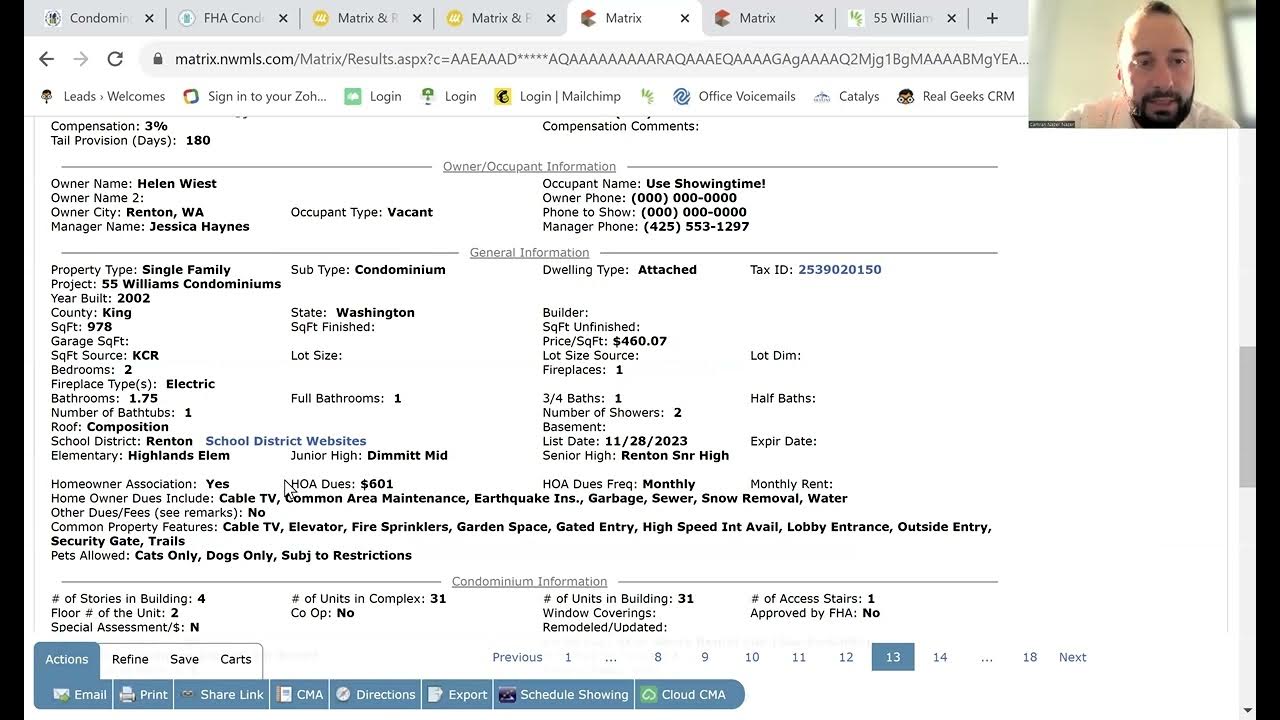Open new browser tab with plus icon

coord(992,18)
